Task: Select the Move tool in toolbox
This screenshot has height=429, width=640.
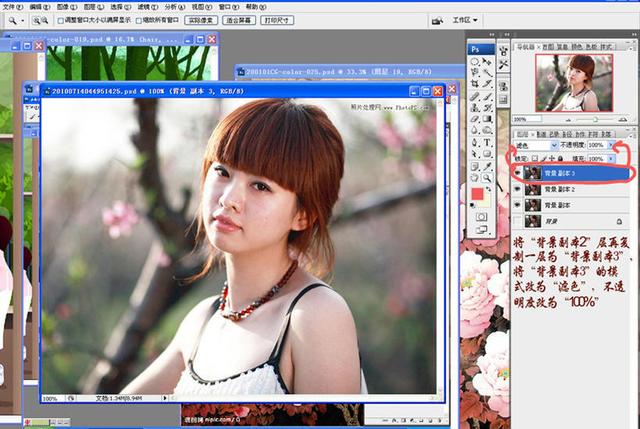Action: (487, 61)
